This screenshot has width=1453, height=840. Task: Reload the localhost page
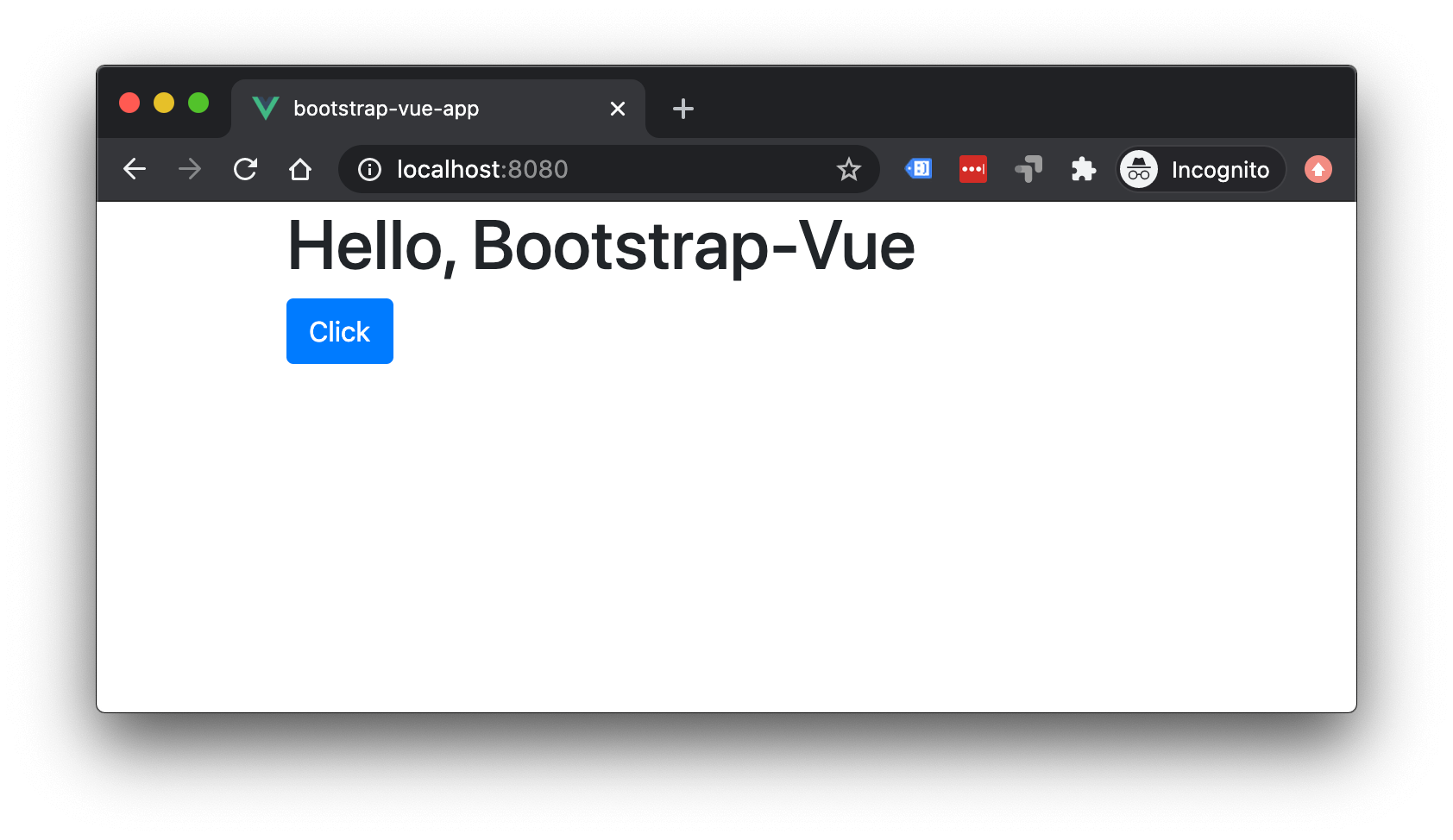[246, 169]
